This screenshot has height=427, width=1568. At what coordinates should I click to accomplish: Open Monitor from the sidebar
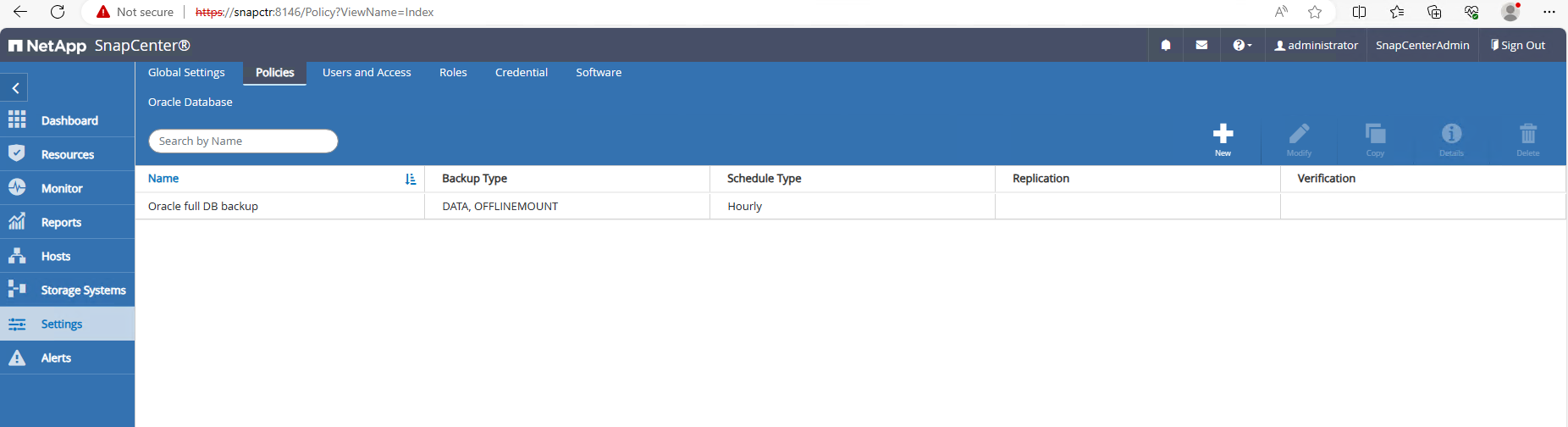(x=62, y=188)
